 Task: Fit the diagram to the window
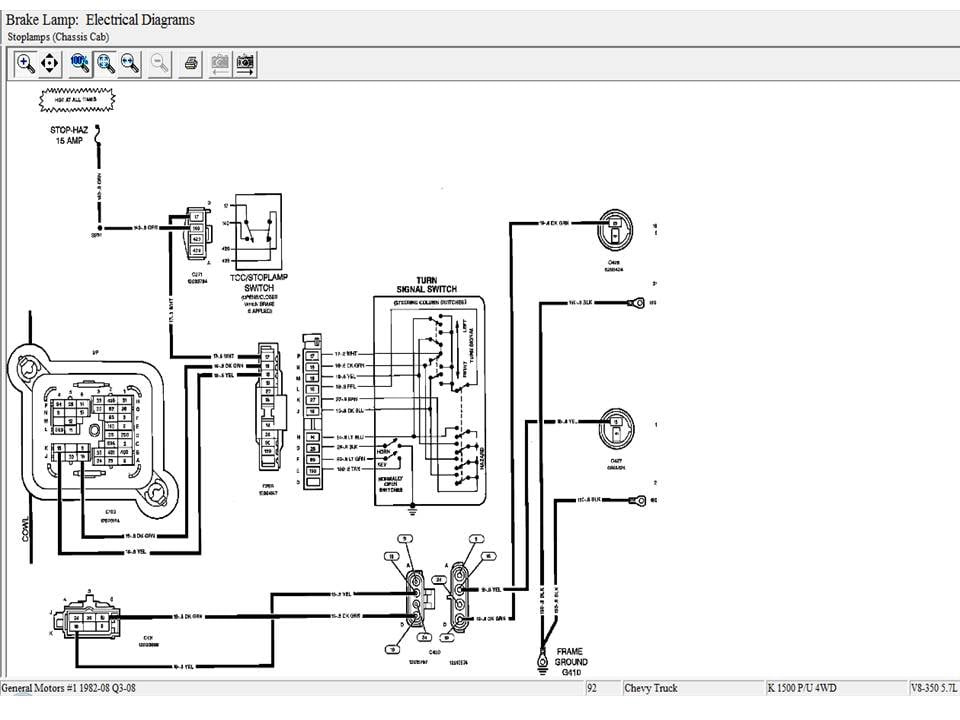click(105, 63)
